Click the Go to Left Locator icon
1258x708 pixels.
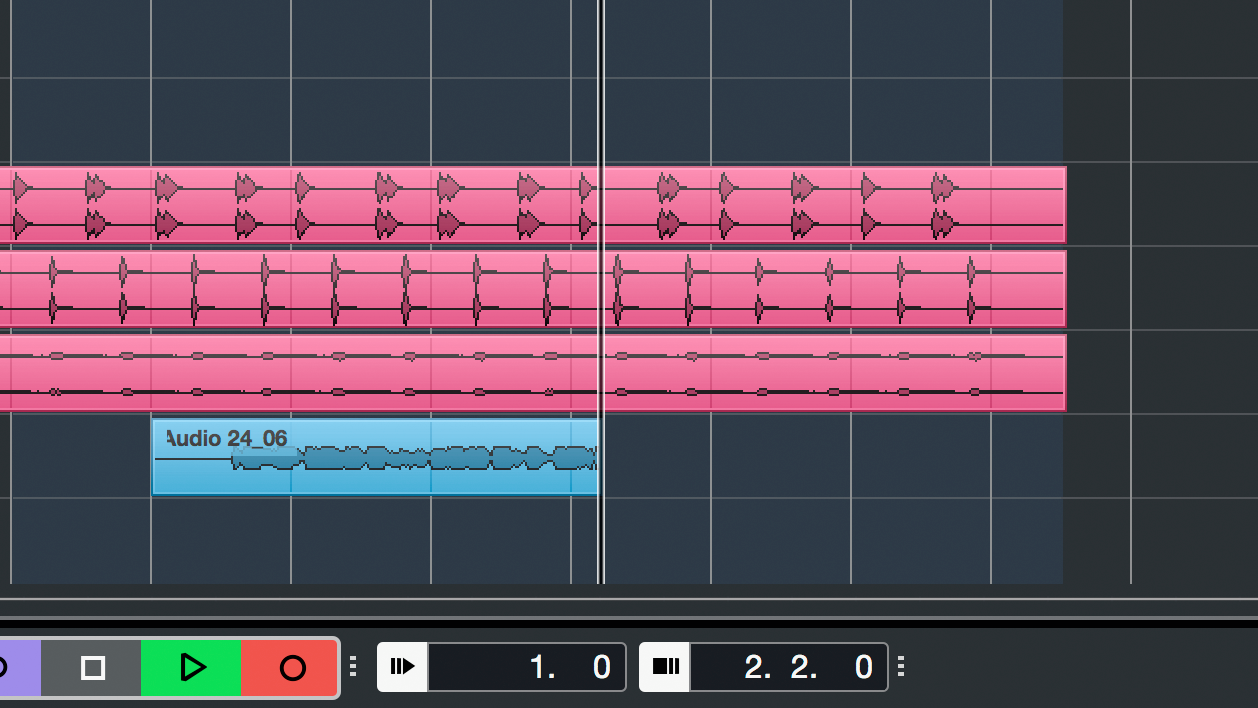tap(403, 667)
